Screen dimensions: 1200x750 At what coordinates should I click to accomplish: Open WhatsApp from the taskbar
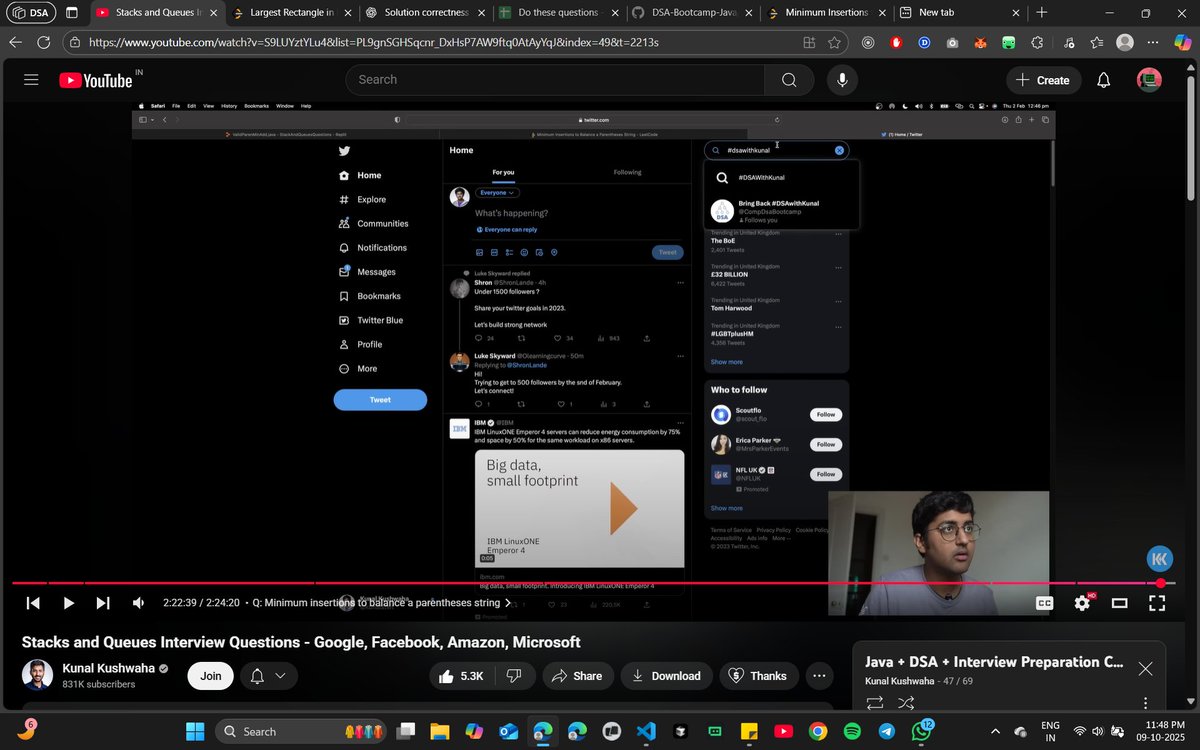[x=921, y=731]
